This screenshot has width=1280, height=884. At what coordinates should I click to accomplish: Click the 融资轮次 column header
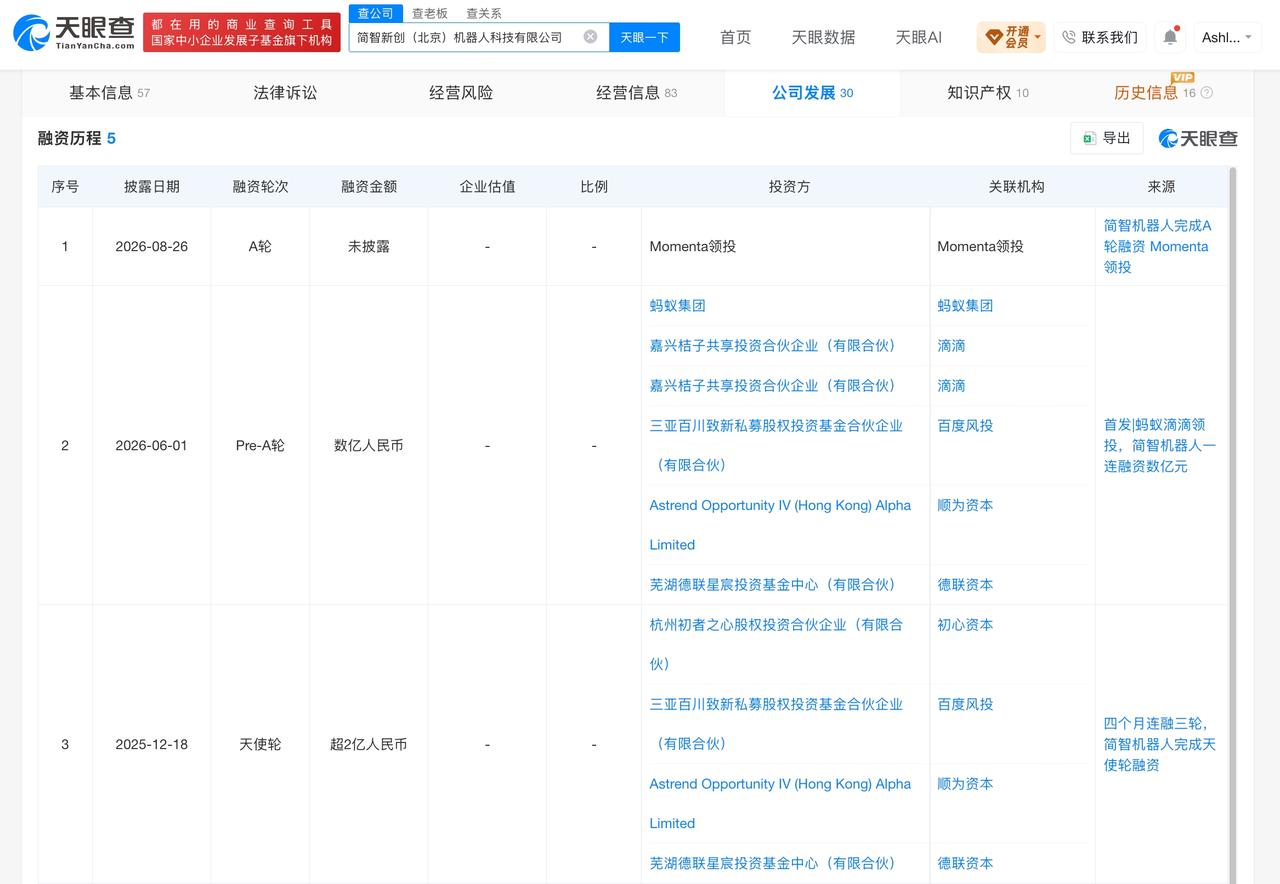260,187
